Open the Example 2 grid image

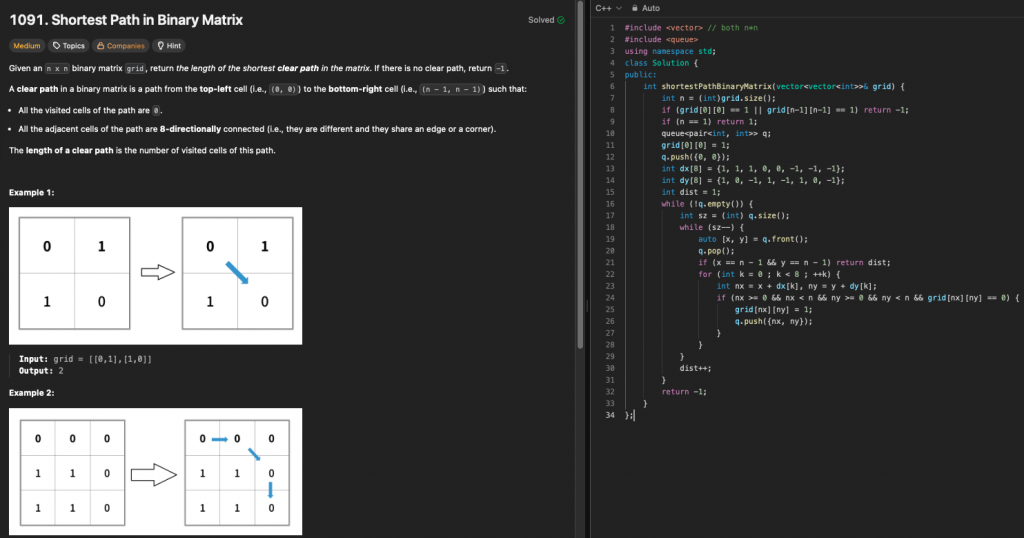[155, 472]
